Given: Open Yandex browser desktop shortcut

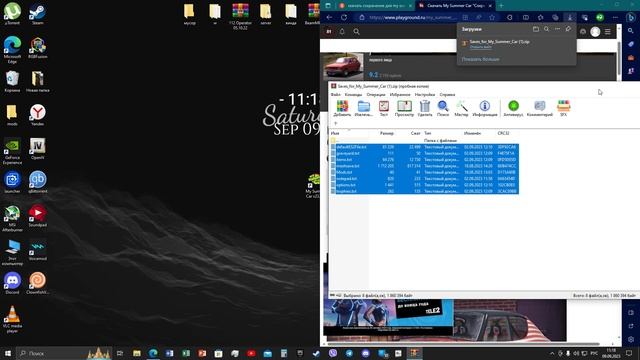Looking at the screenshot, I should pyautogui.click(x=38, y=115).
